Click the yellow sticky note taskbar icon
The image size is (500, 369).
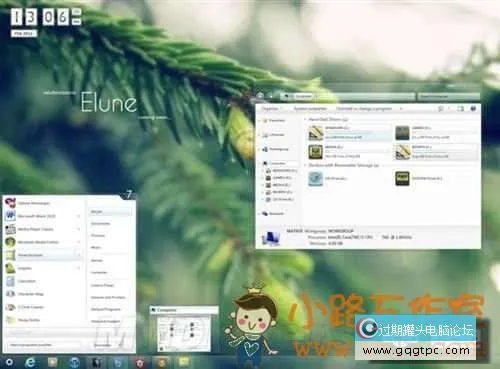click(184, 362)
